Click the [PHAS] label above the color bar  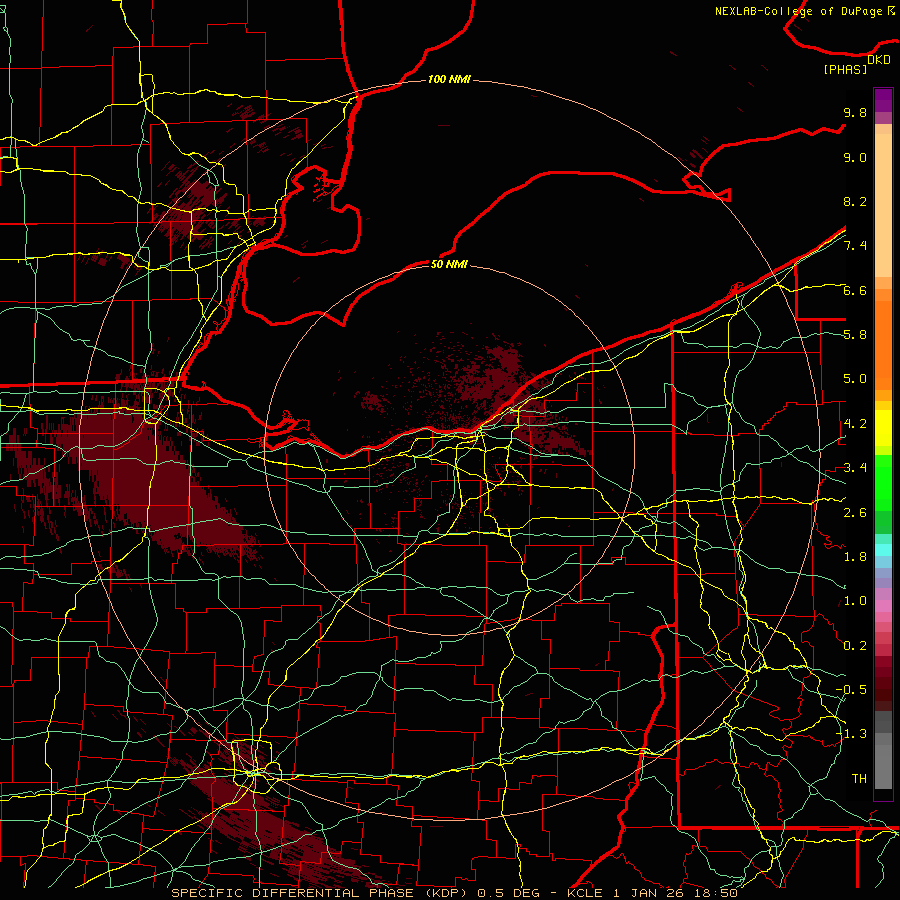[845, 70]
